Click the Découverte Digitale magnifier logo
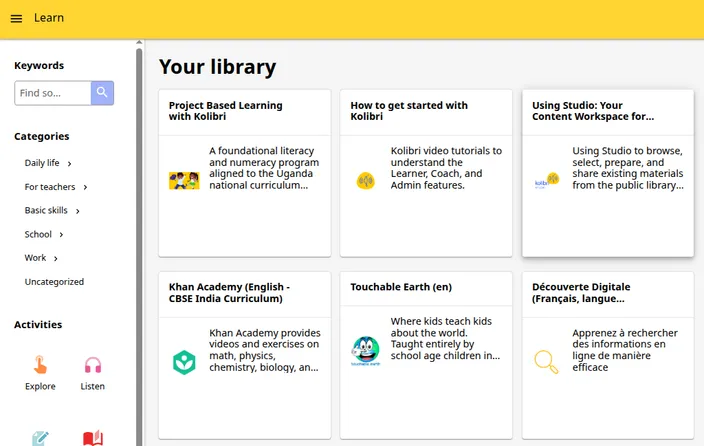This screenshot has height=446, width=704. click(x=546, y=362)
